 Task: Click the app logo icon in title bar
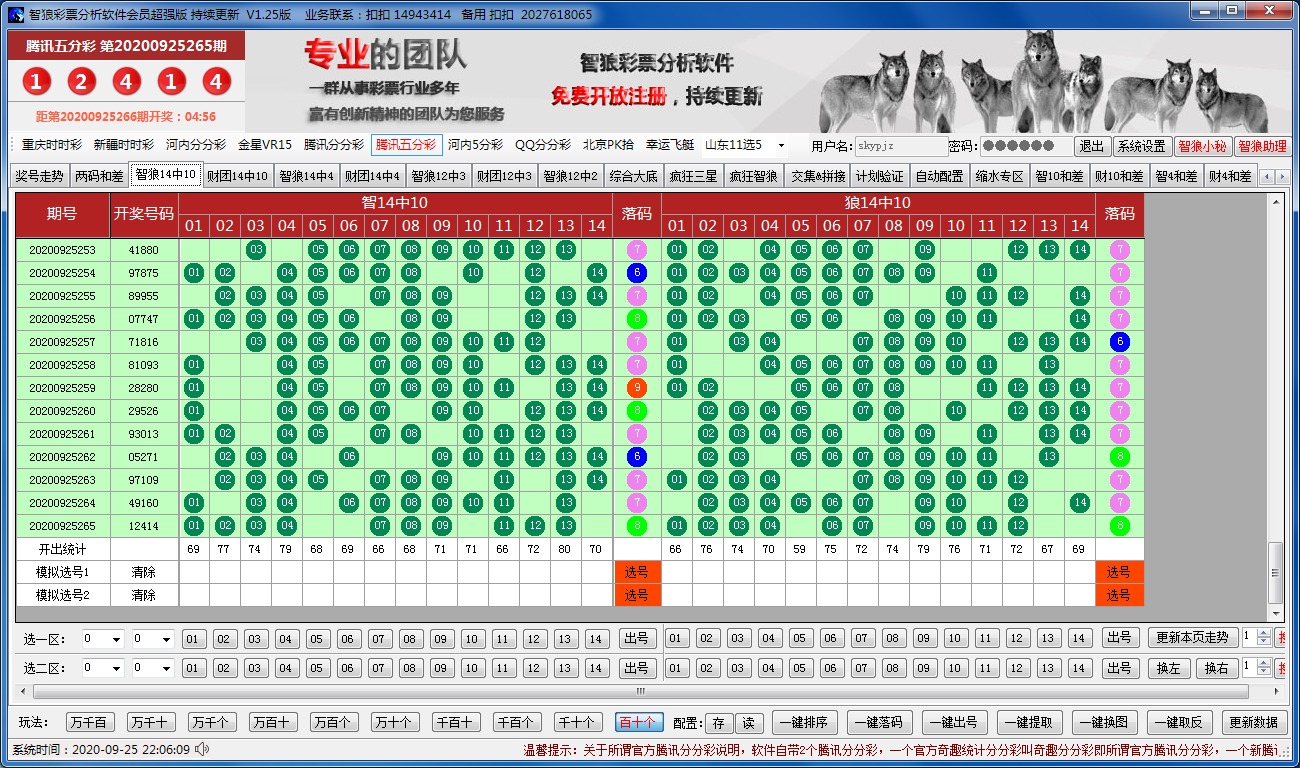[x=15, y=14]
